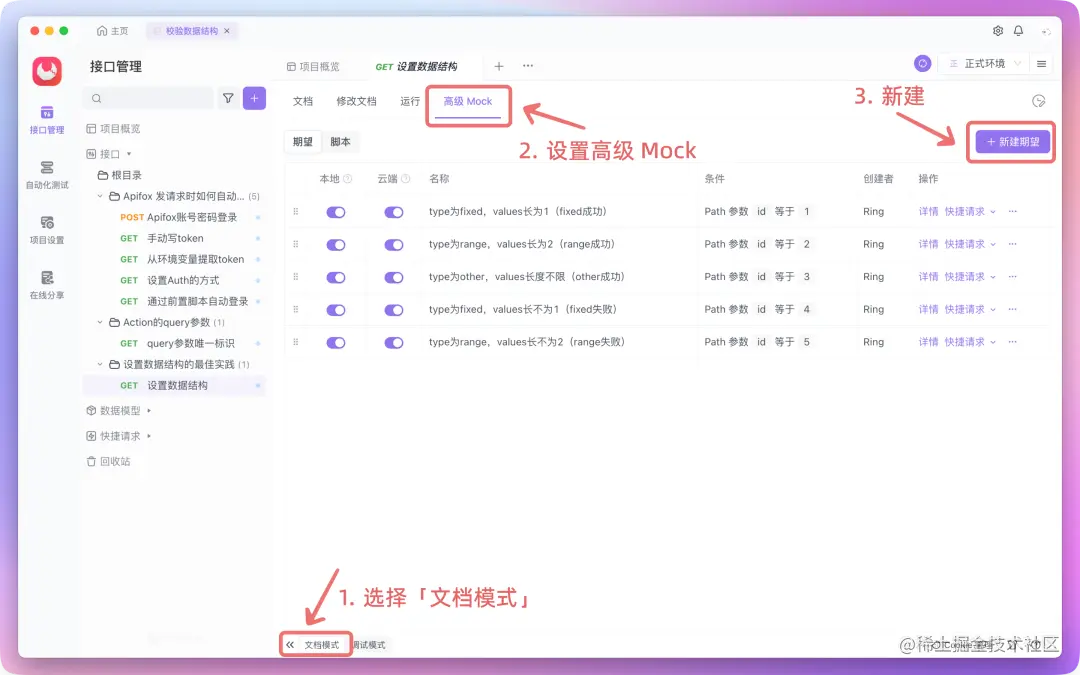Collapse the 根目录 folder
Viewport: 1080px width, 675px height.
[127, 176]
